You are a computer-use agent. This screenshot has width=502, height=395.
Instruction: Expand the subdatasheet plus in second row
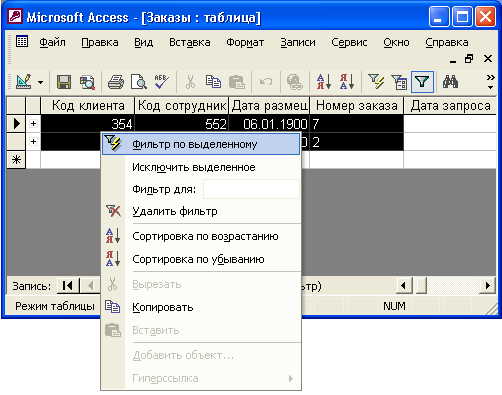coord(33,142)
